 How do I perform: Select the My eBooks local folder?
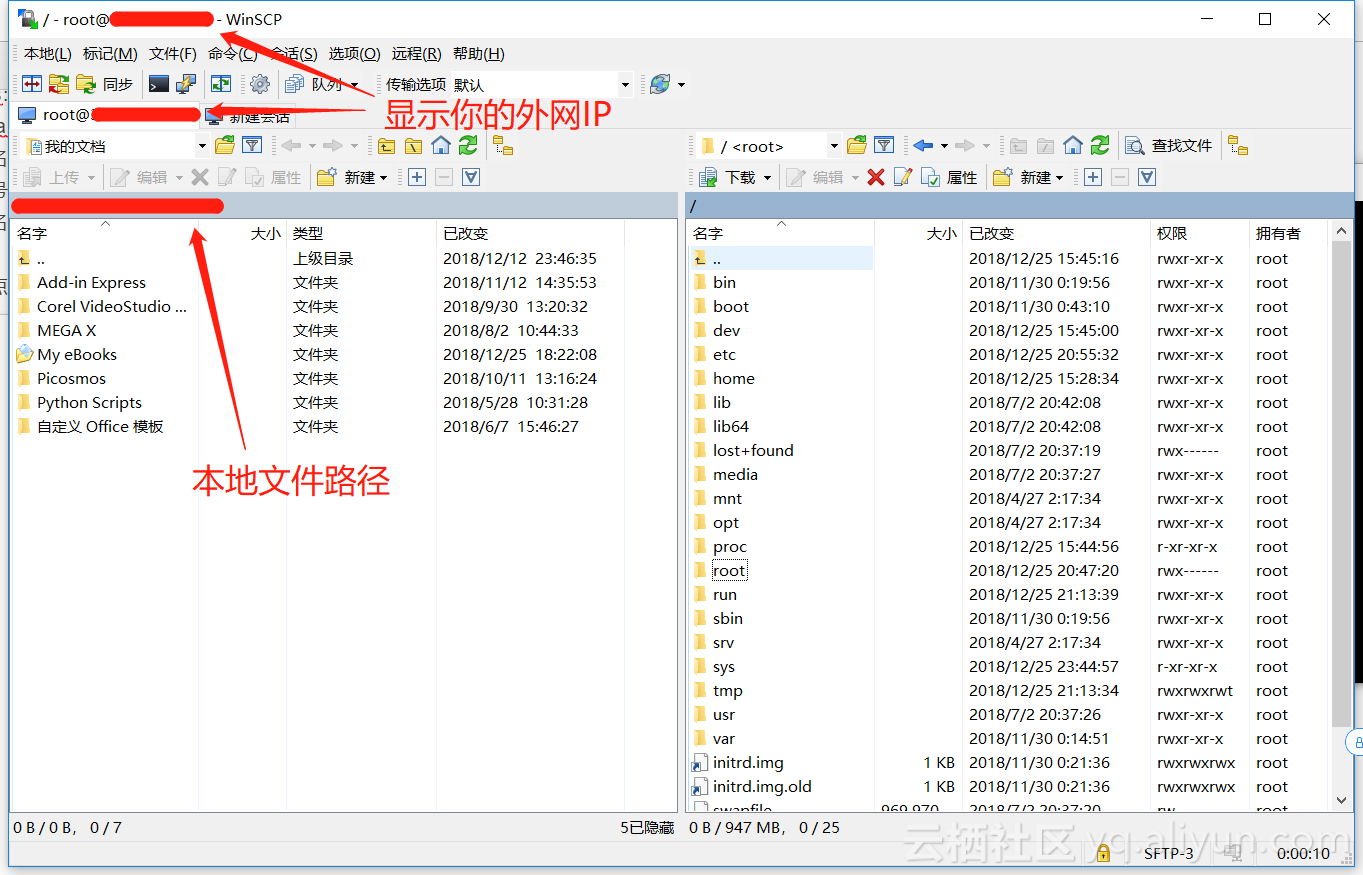coord(76,355)
